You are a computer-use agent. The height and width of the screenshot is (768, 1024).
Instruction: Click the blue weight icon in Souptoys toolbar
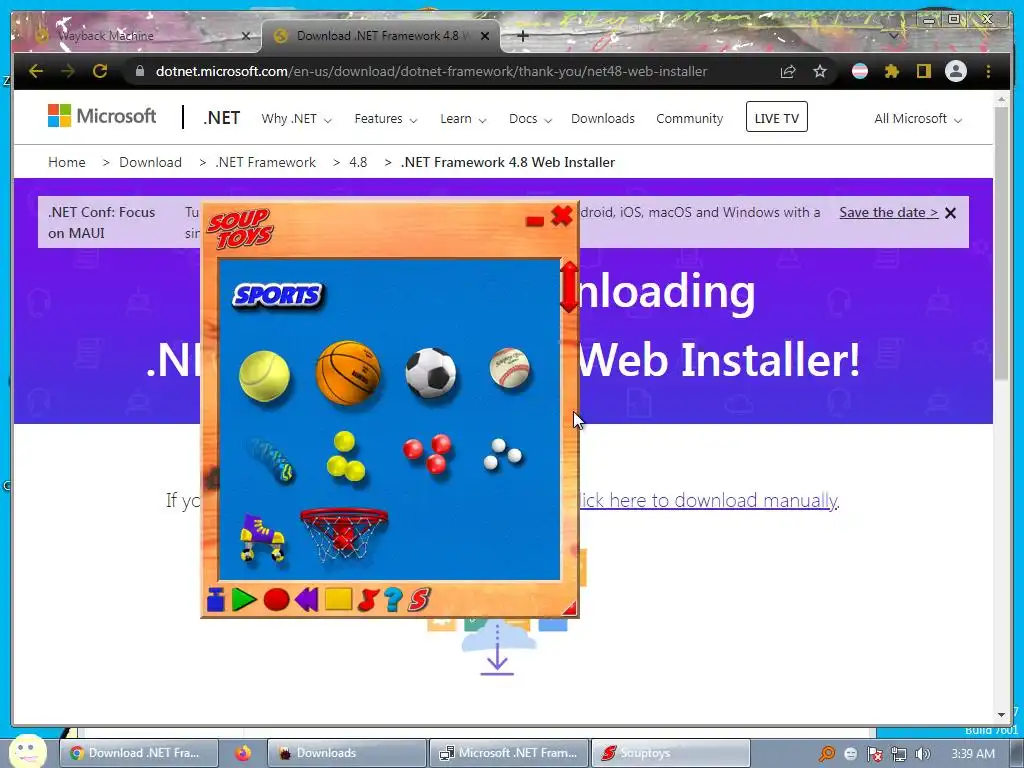216,600
